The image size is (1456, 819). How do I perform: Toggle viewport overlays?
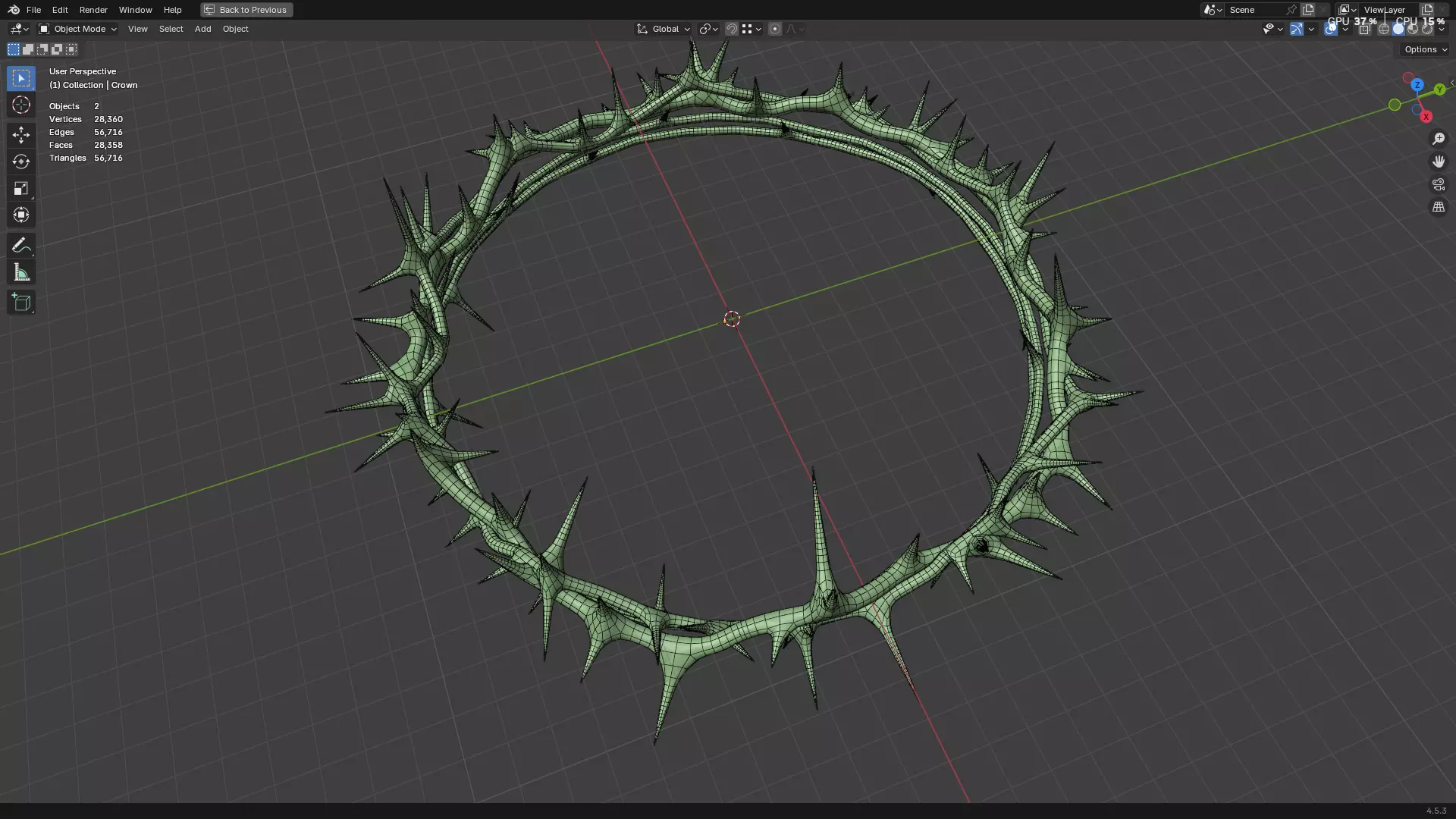pyautogui.click(x=1331, y=29)
